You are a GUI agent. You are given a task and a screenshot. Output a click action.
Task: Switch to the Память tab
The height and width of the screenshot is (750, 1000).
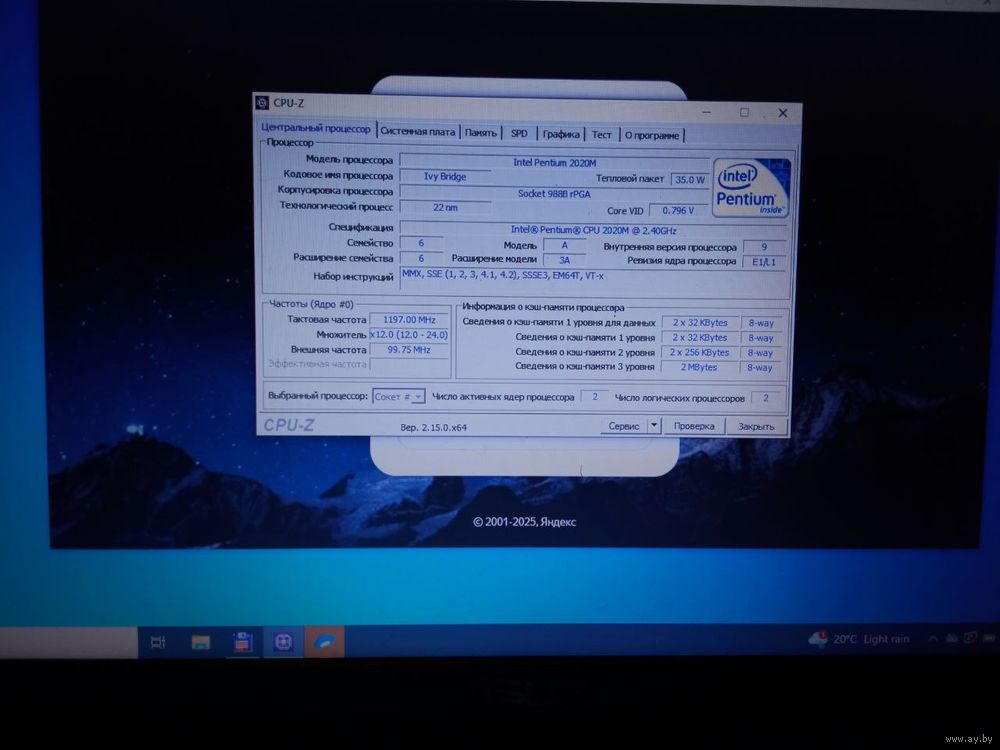(x=480, y=133)
